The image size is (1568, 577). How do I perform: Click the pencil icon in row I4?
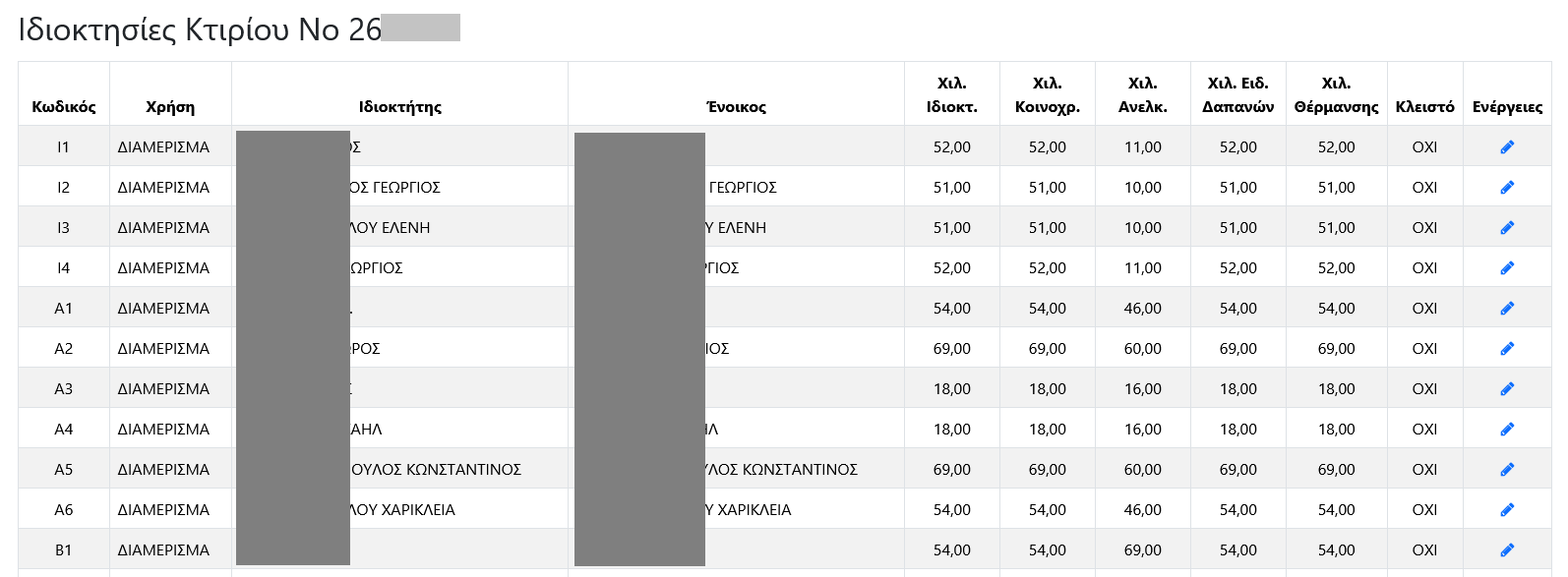tap(1506, 268)
